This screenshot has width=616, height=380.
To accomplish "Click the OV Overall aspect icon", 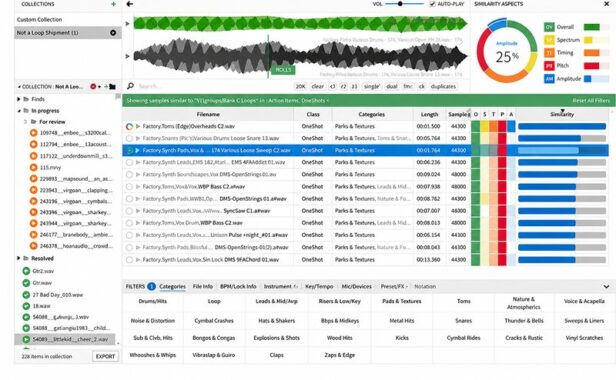I will (549, 27).
